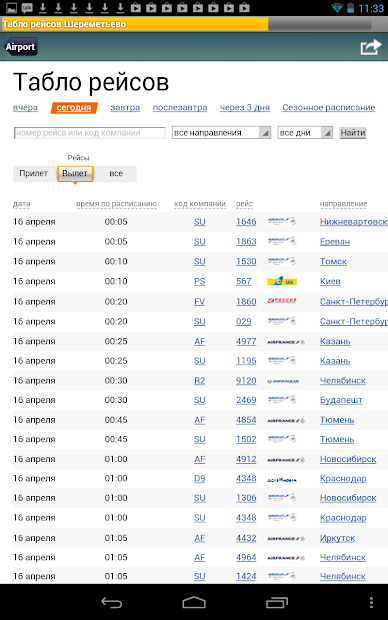Open flight number 4964 link
Viewport: 388px width, 620px height.
coord(246,557)
